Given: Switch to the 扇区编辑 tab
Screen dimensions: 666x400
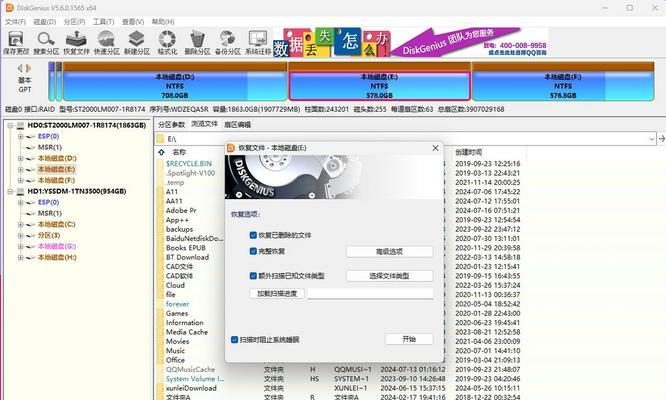Looking at the screenshot, I should (x=237, y=124).
